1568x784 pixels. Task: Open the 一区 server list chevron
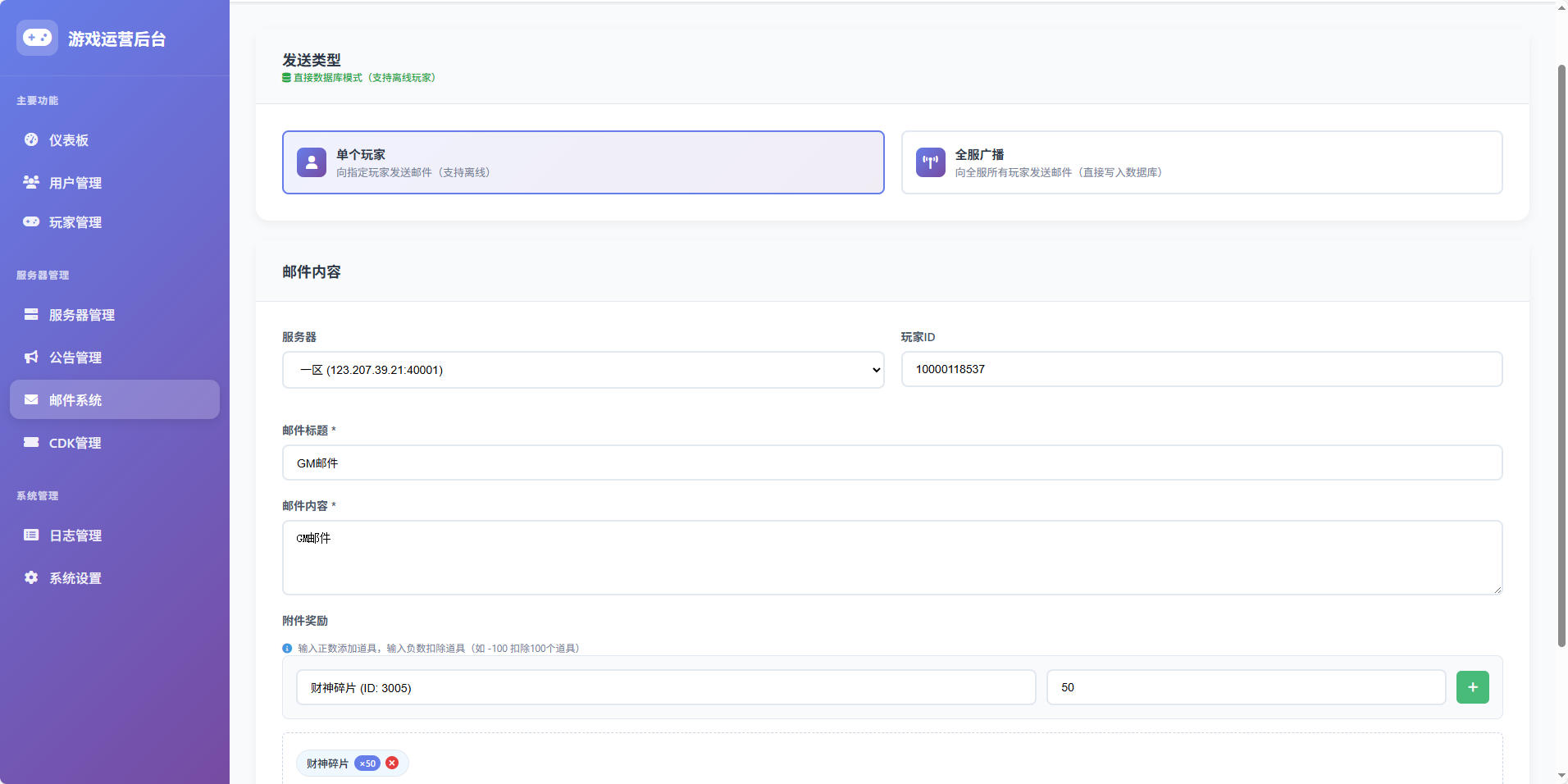(873, 369)
